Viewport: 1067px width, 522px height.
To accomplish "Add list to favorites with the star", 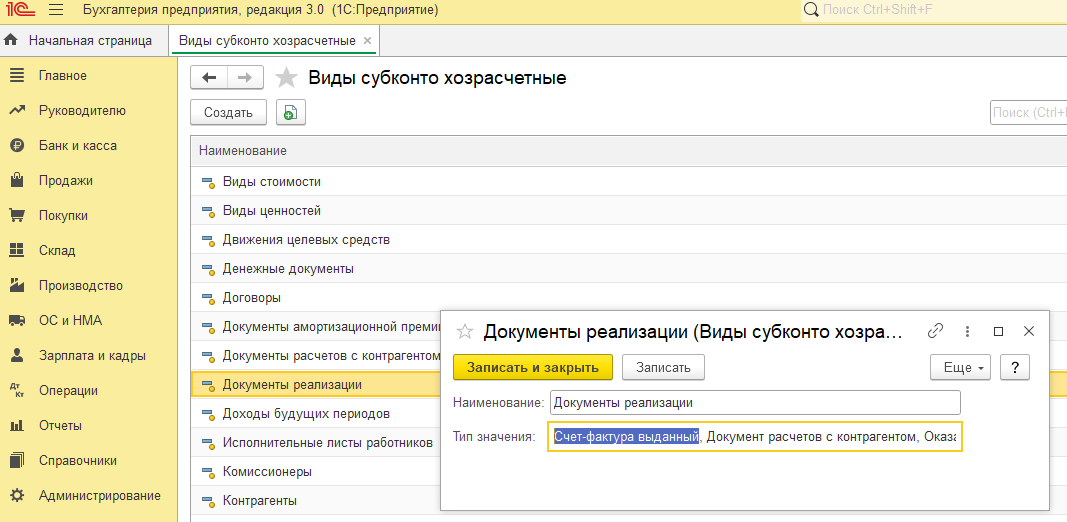I will [x=286, y=78].
